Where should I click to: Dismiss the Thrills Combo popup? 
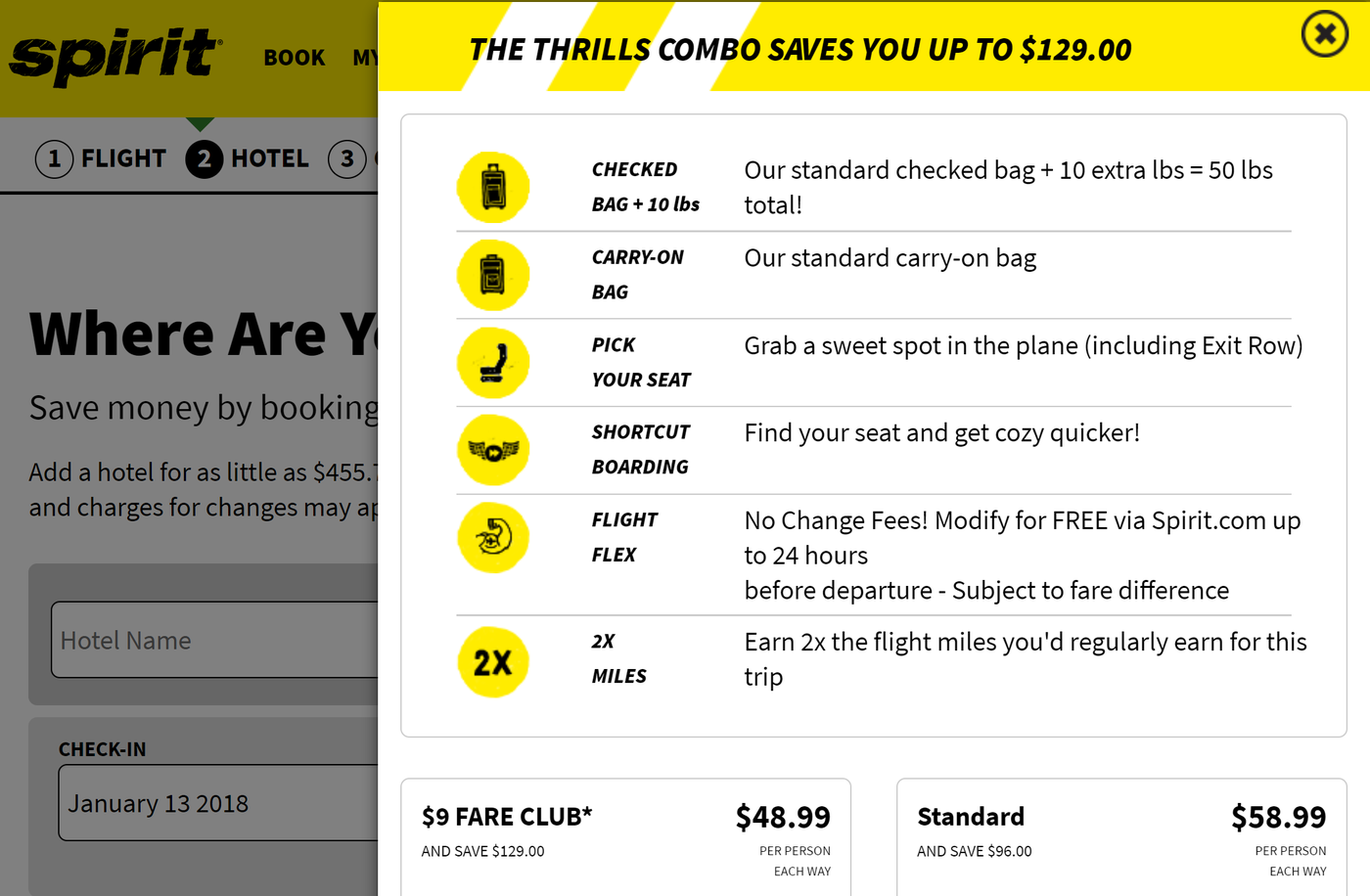point(1324,33)
